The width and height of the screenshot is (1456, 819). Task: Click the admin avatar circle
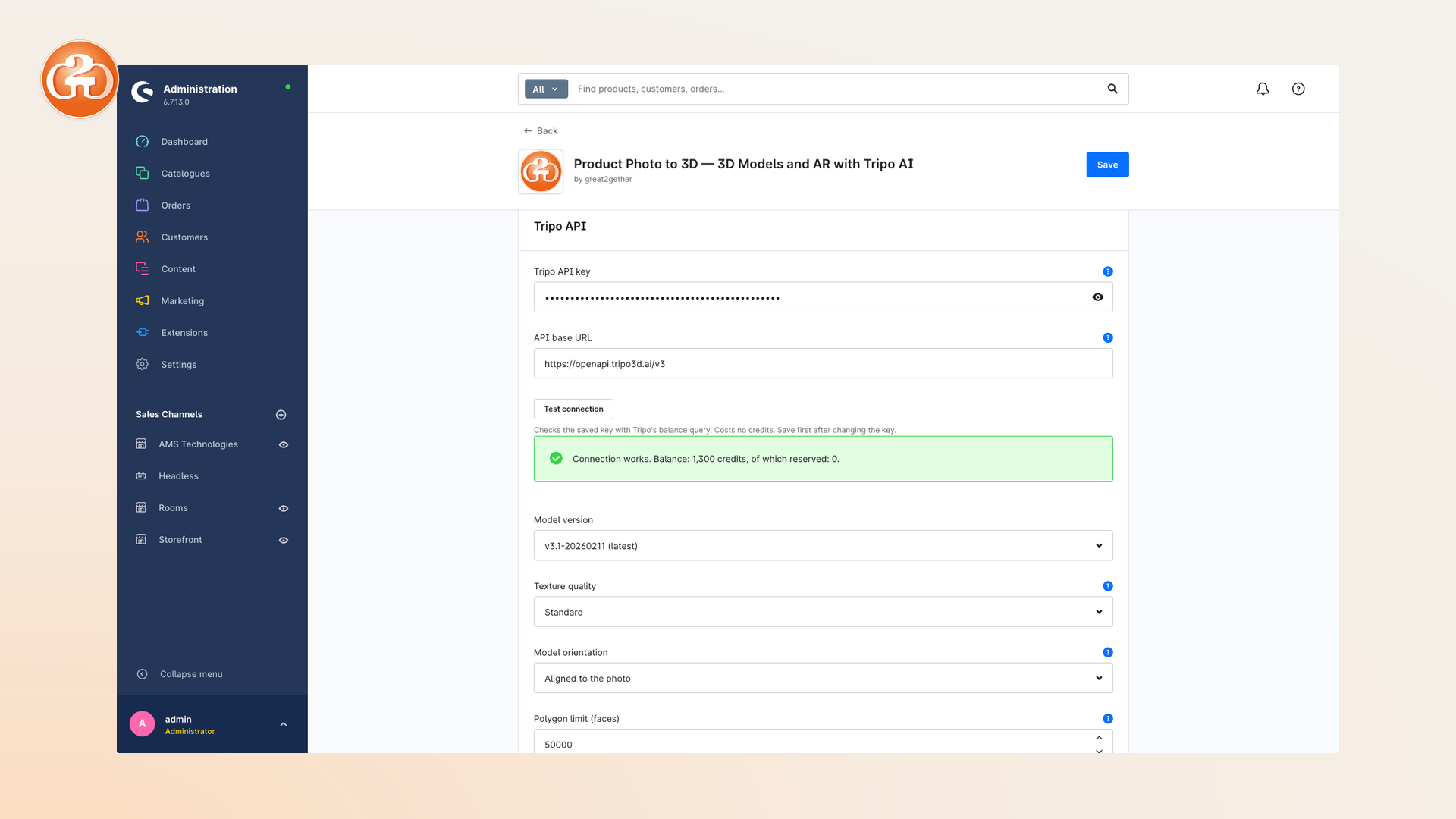(x=142, y=724)
